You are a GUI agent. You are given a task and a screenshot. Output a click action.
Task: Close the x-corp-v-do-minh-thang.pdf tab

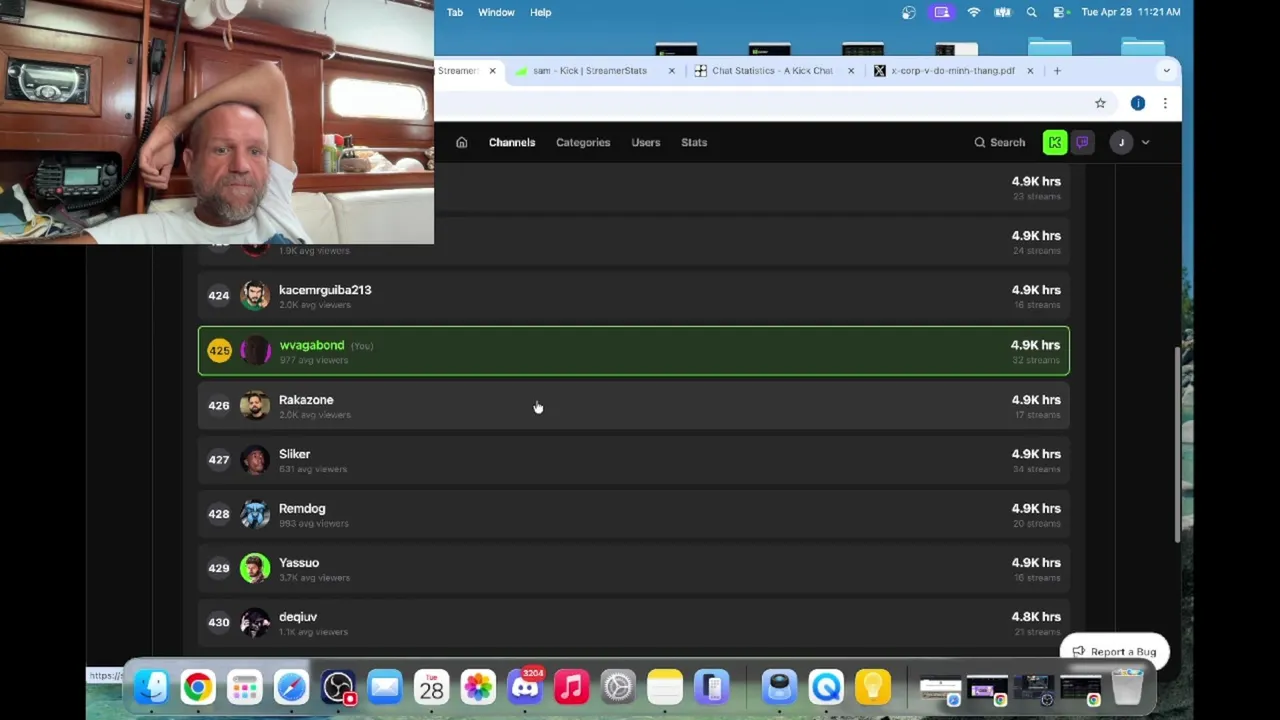click(x=1030, y=71)
